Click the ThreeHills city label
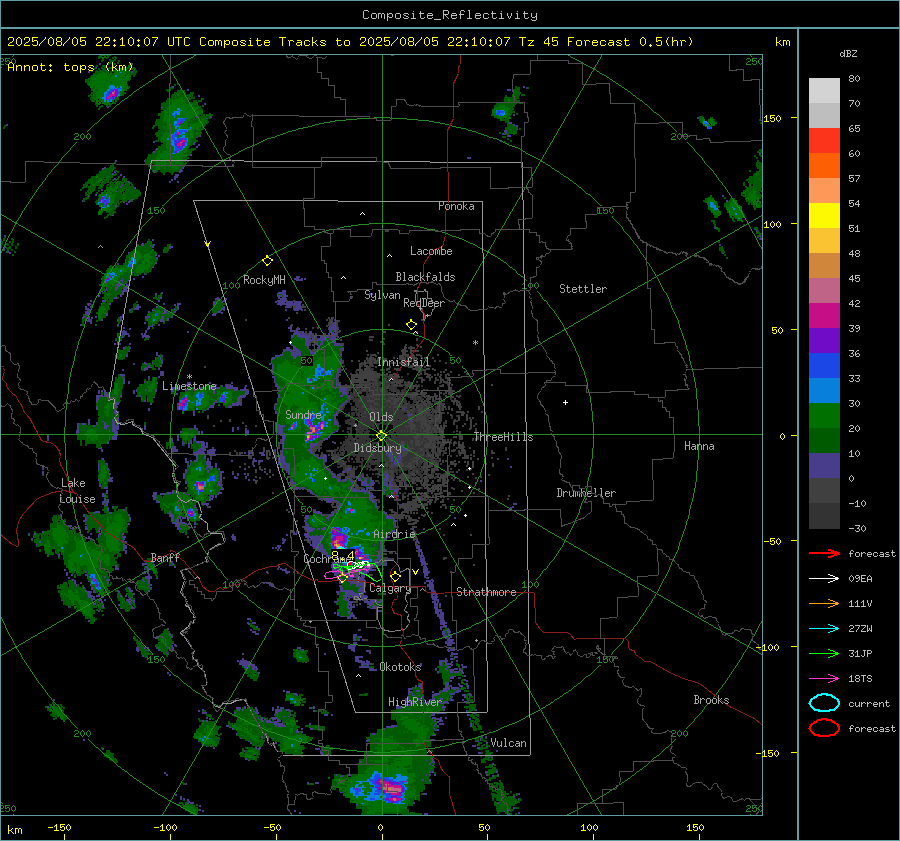Viewport: 900px width, 841px height. pyautogui.click(x=503, y=437)
